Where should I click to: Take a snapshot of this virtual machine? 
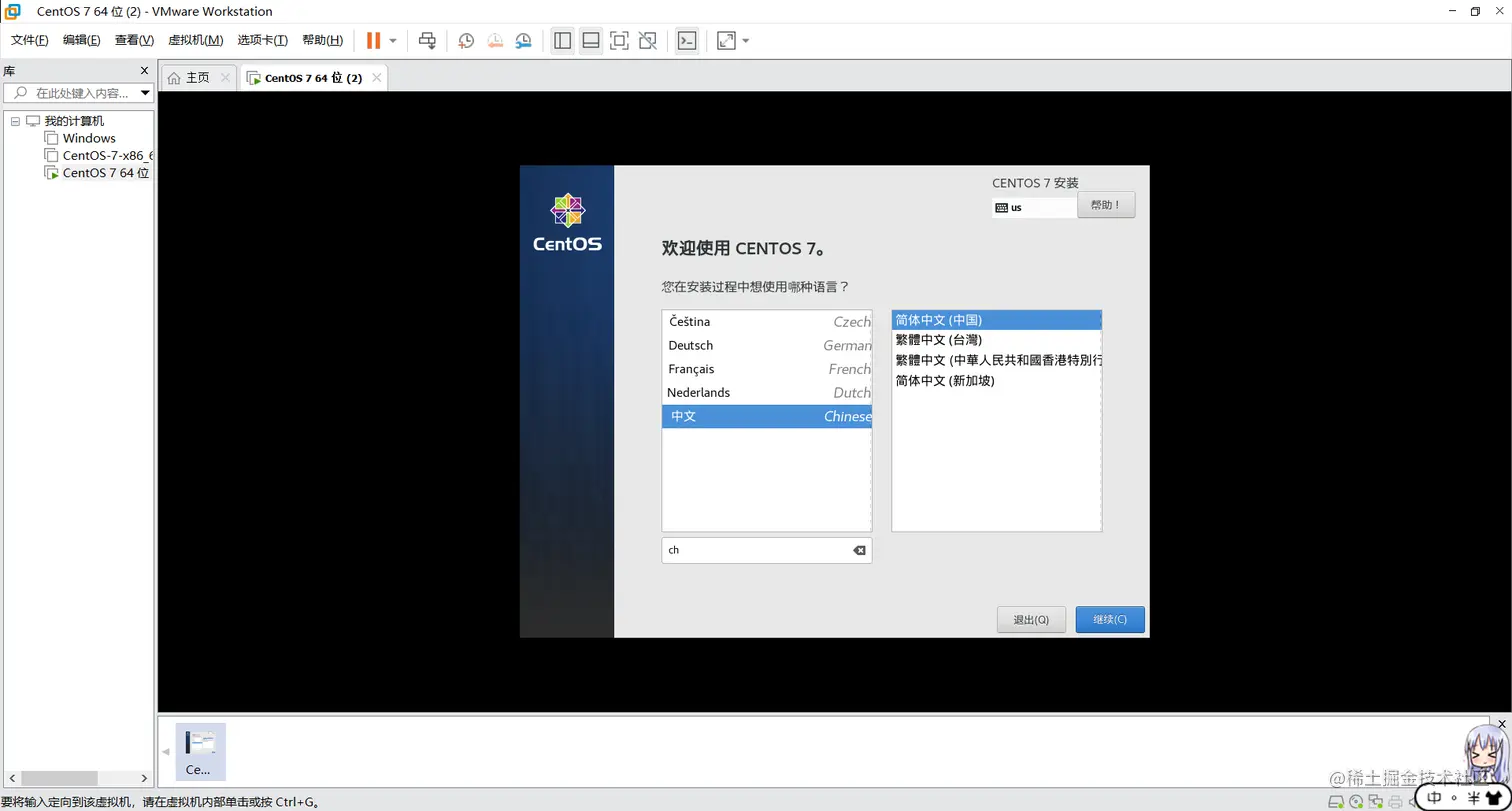pos(466,41)
